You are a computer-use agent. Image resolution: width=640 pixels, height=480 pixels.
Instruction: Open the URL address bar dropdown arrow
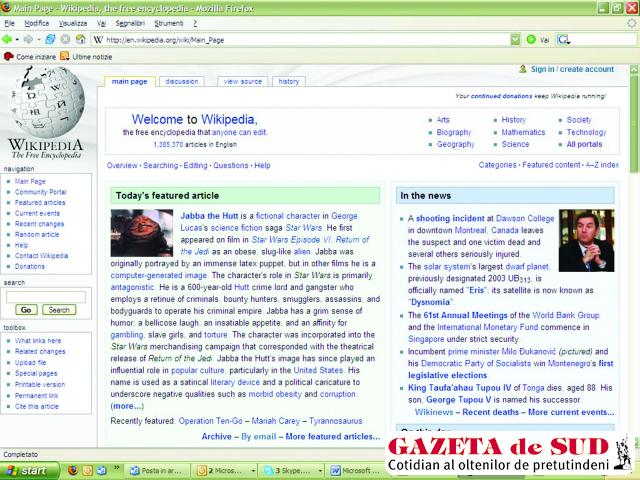pyautogui.click(x=514, y=39)
